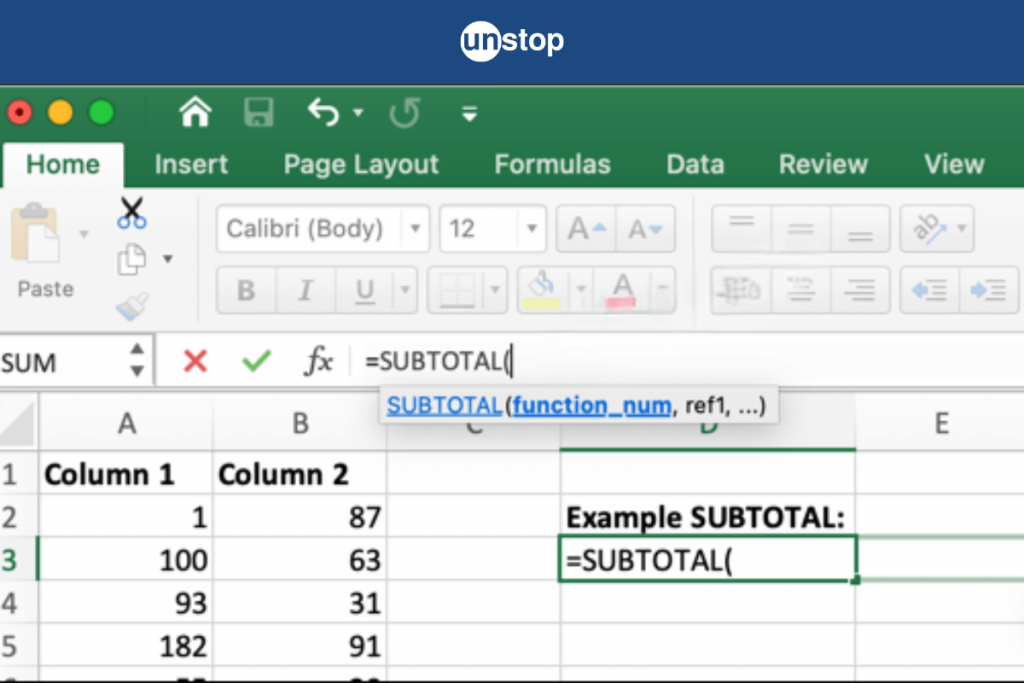
Task: Toggle Bold formatting
Action: click(x=246, y=290)
